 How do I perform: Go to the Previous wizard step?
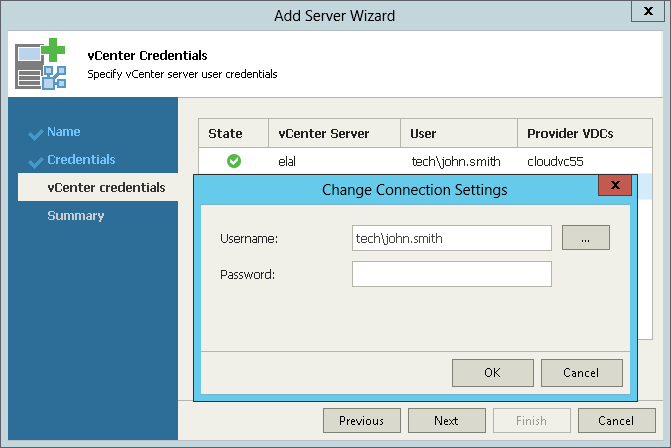[362, 421]
